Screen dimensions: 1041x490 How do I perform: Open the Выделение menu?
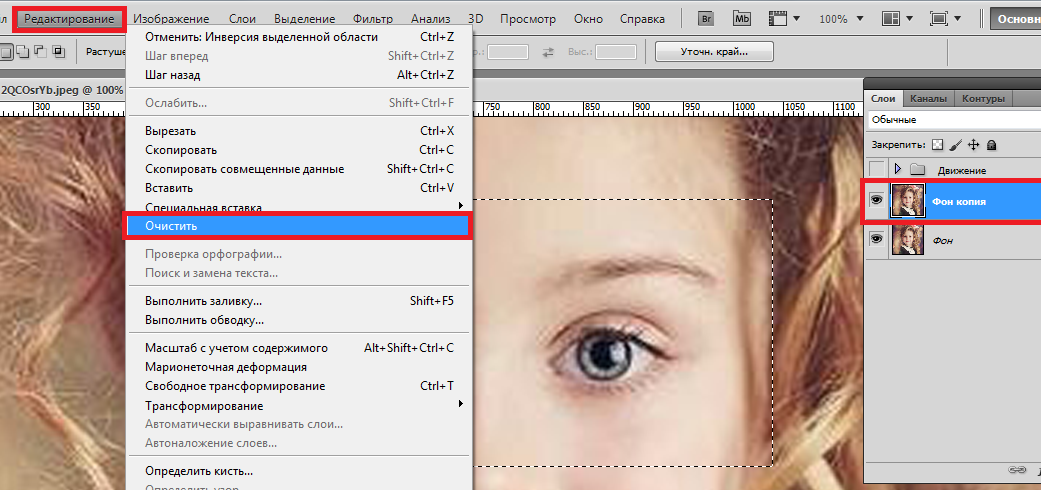coord(304,19)
